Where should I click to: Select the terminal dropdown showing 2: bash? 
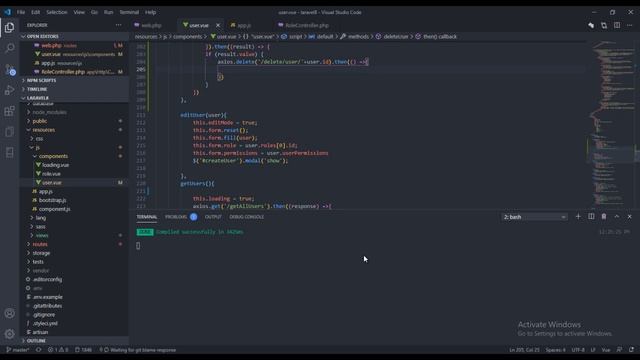534,217
